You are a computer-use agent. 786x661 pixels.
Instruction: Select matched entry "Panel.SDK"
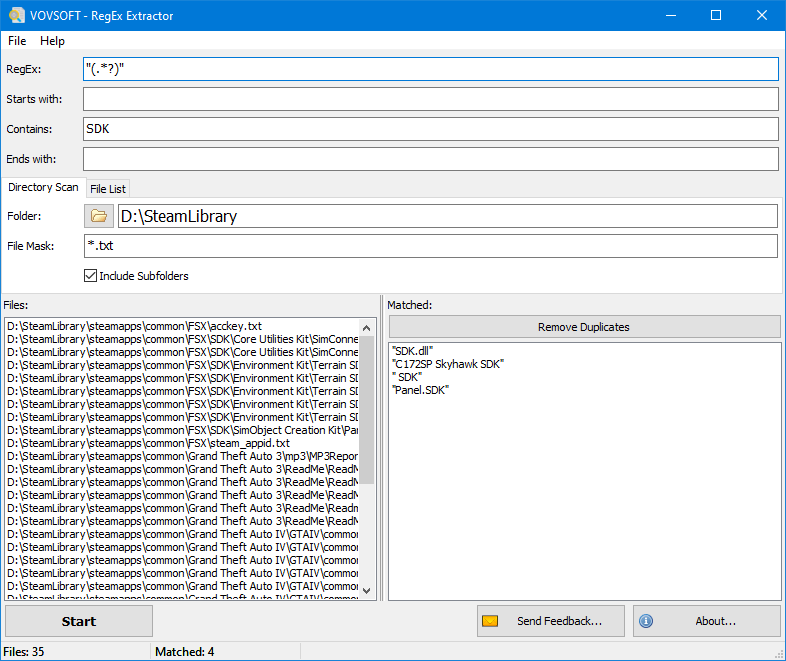tap(421, 390)
